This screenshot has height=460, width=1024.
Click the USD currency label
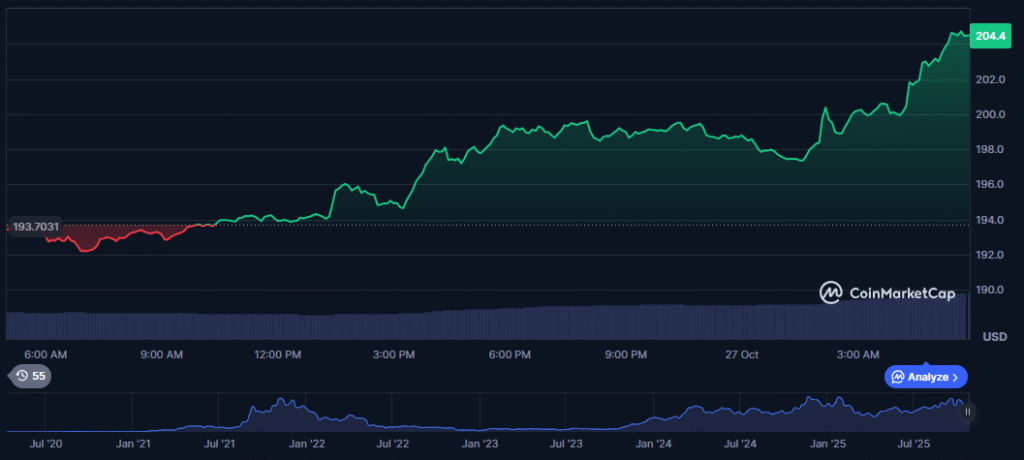pos(994,337)
